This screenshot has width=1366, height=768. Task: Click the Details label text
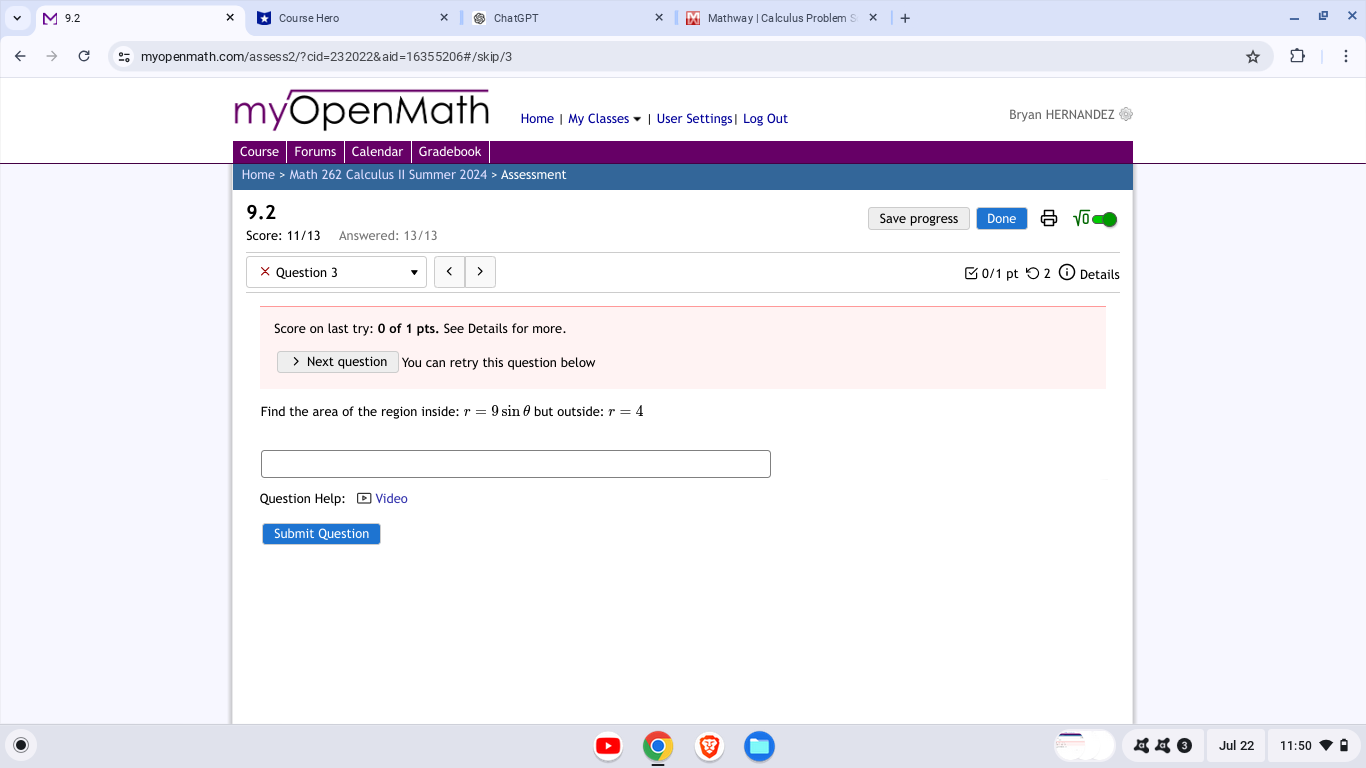pyautogui.click(x=1099, y=274)
